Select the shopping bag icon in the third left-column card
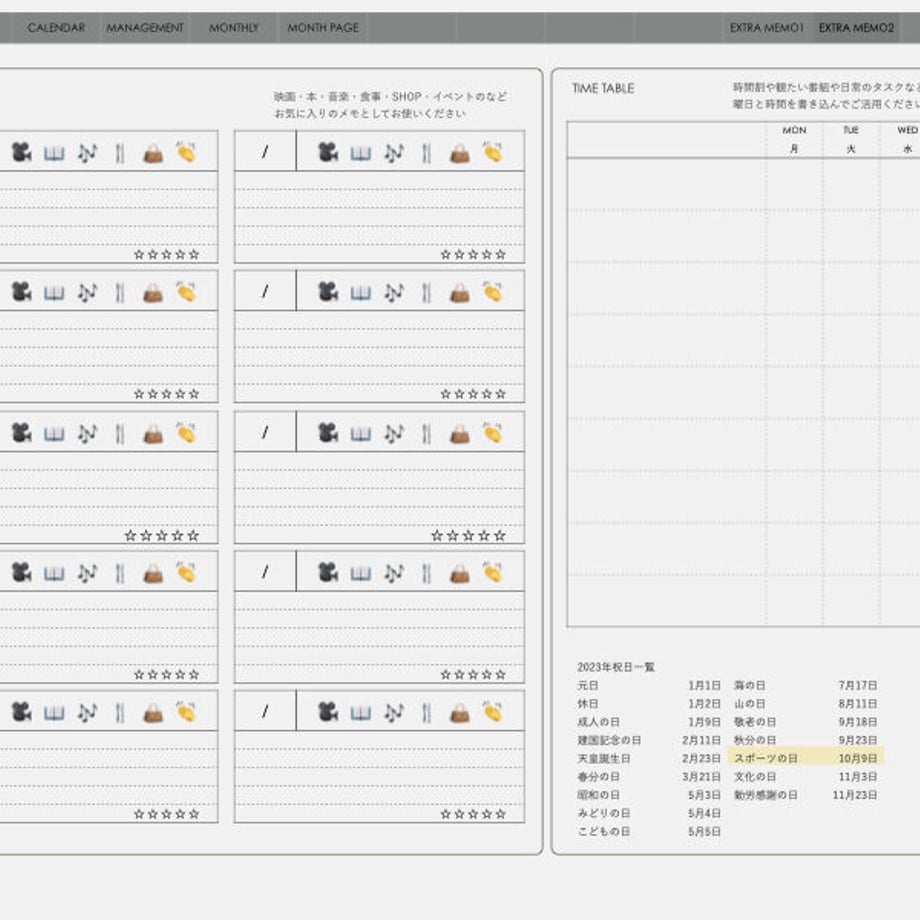 (154, 434)
